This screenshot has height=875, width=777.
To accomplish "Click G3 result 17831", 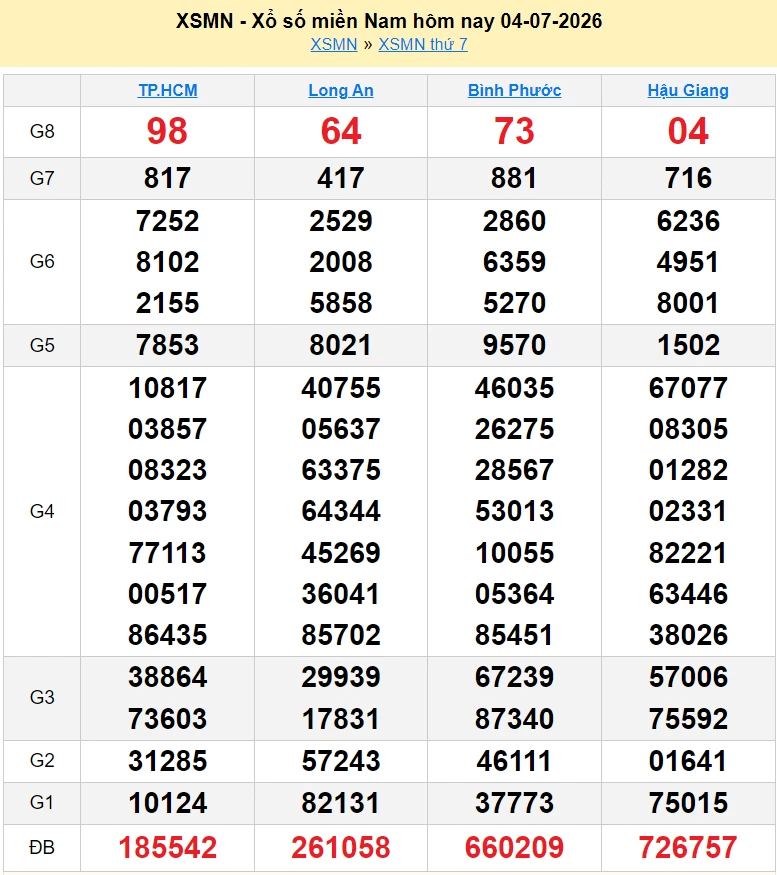I will (x=340, y=719).
